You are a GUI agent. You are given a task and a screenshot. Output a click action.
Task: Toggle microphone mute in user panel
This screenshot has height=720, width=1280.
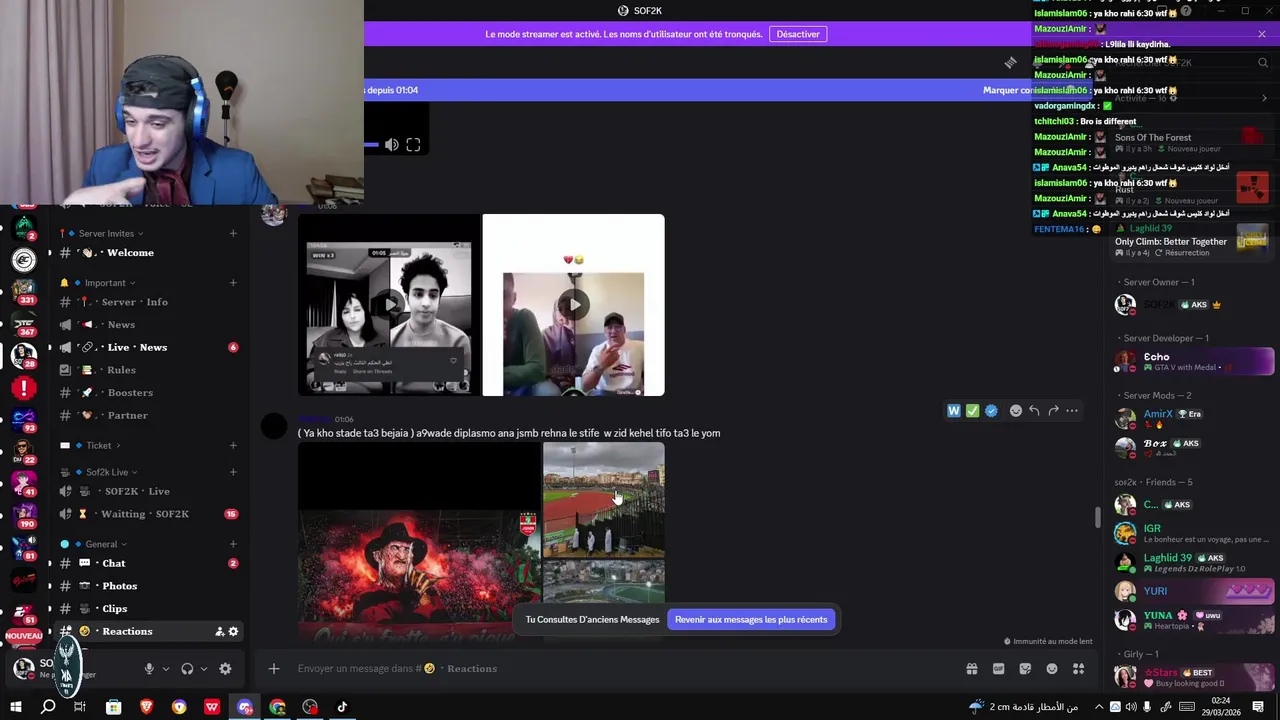point(149,669)
